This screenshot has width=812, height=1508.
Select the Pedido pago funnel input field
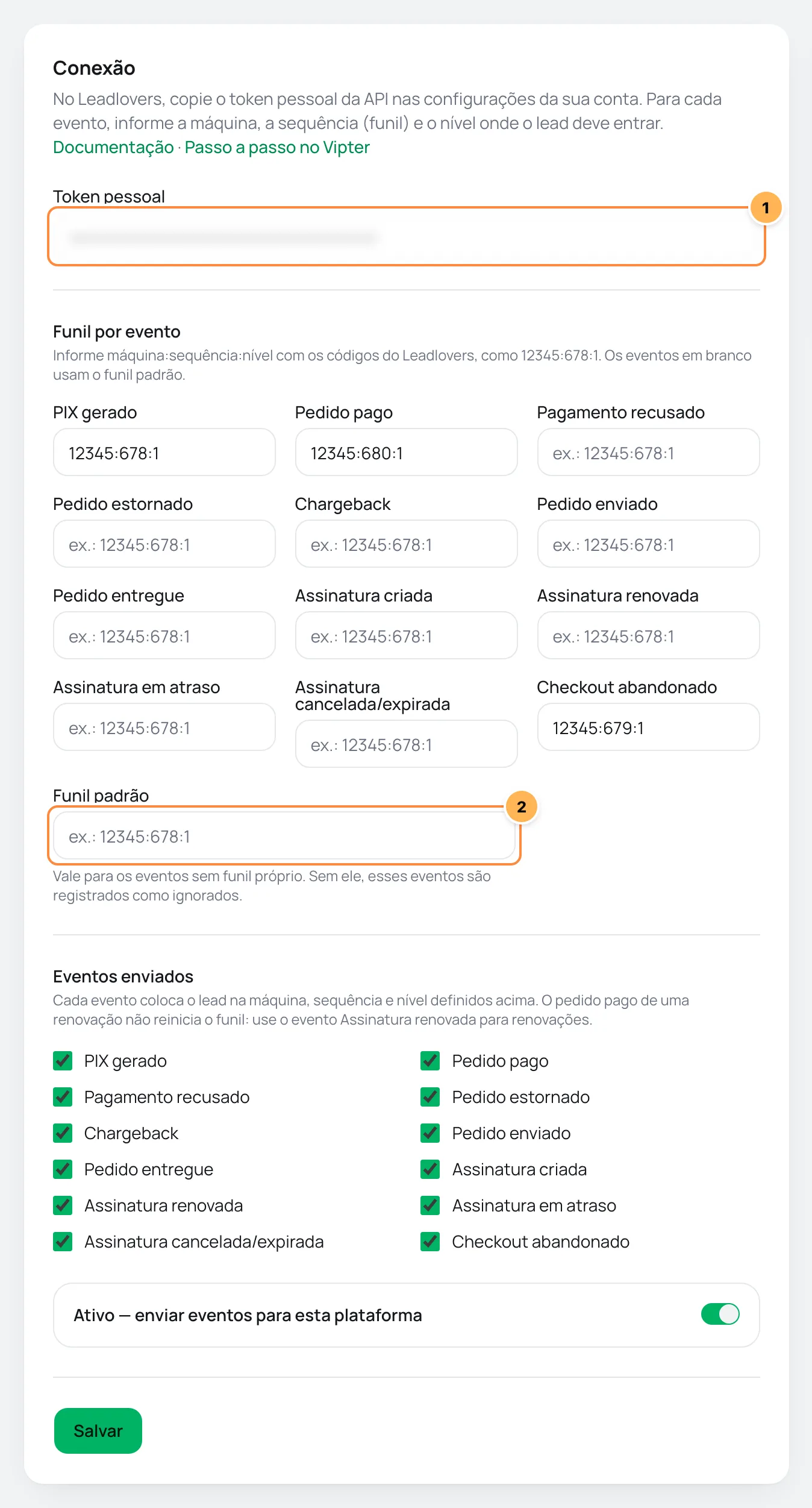[407, 452]
